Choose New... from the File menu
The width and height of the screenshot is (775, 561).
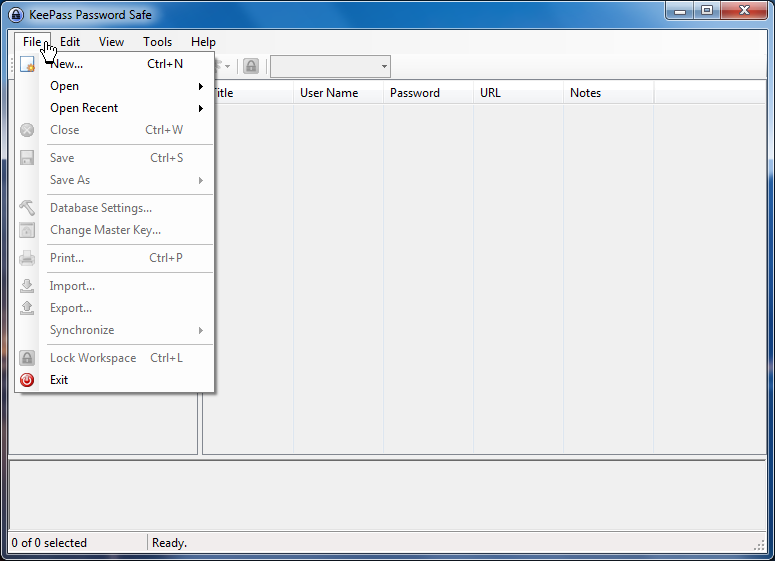115,64
